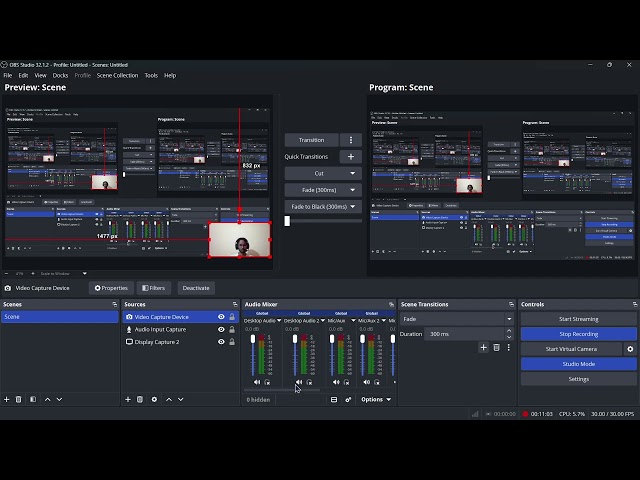Click the Transition button
The width and height of the screenshot is (640, 480).
[311, 140]
